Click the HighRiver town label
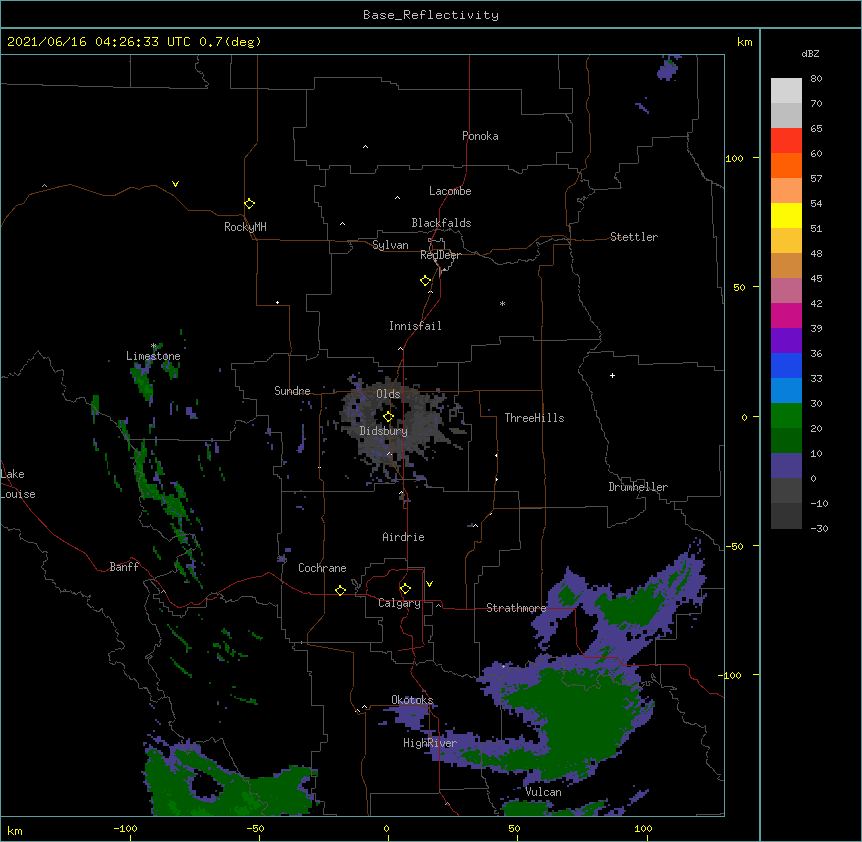Viewport: 862px width, 842px height. click(x=430, y=743)
